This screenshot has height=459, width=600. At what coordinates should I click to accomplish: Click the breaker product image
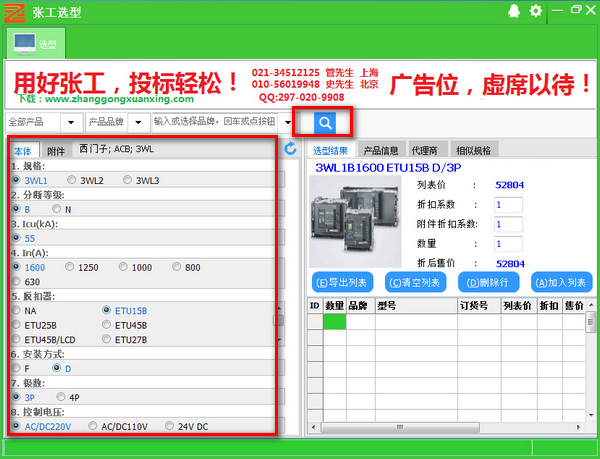pyautogui.click(x=355, y=222)
